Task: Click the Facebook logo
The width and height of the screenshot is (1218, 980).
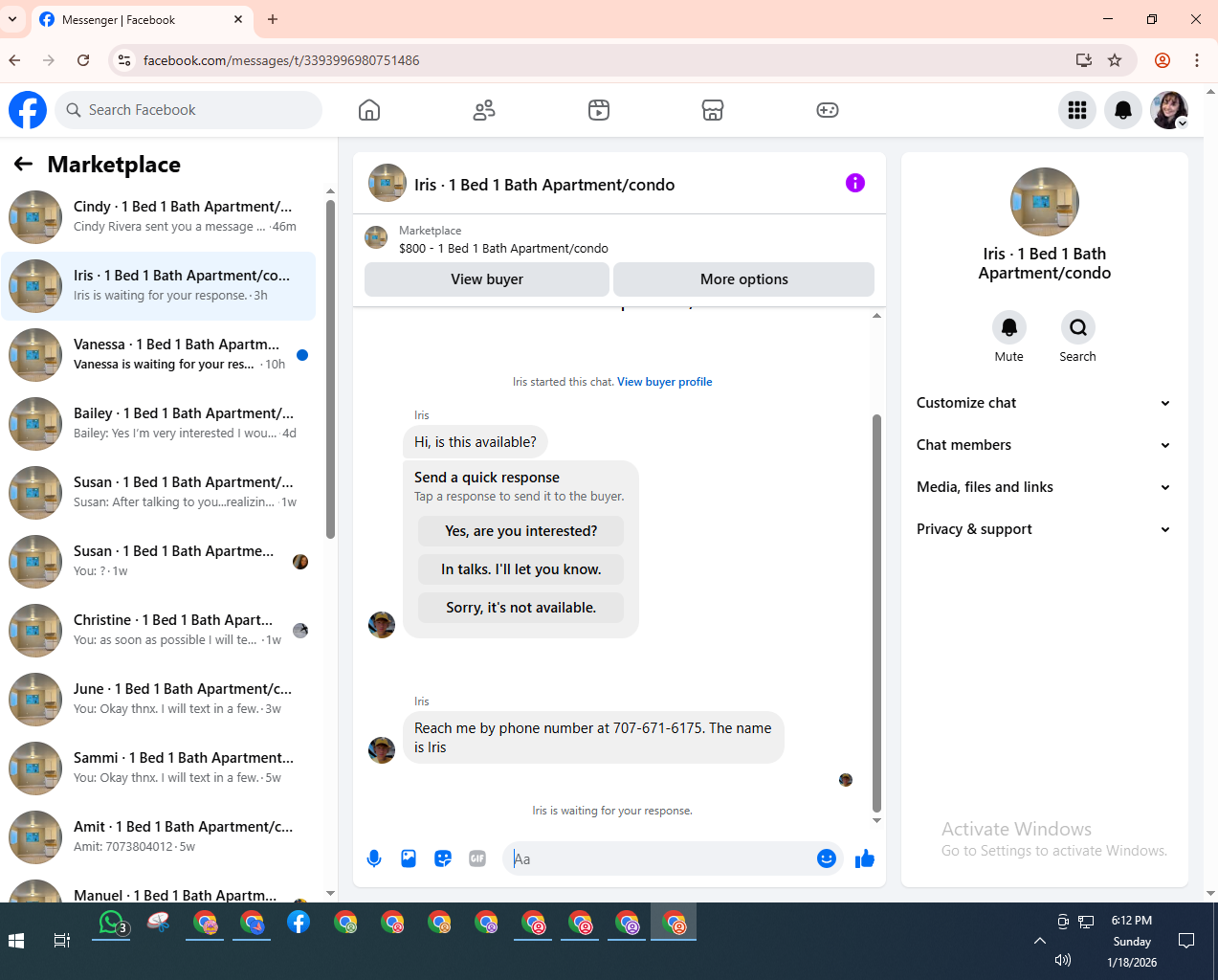Action: (28, 110)
